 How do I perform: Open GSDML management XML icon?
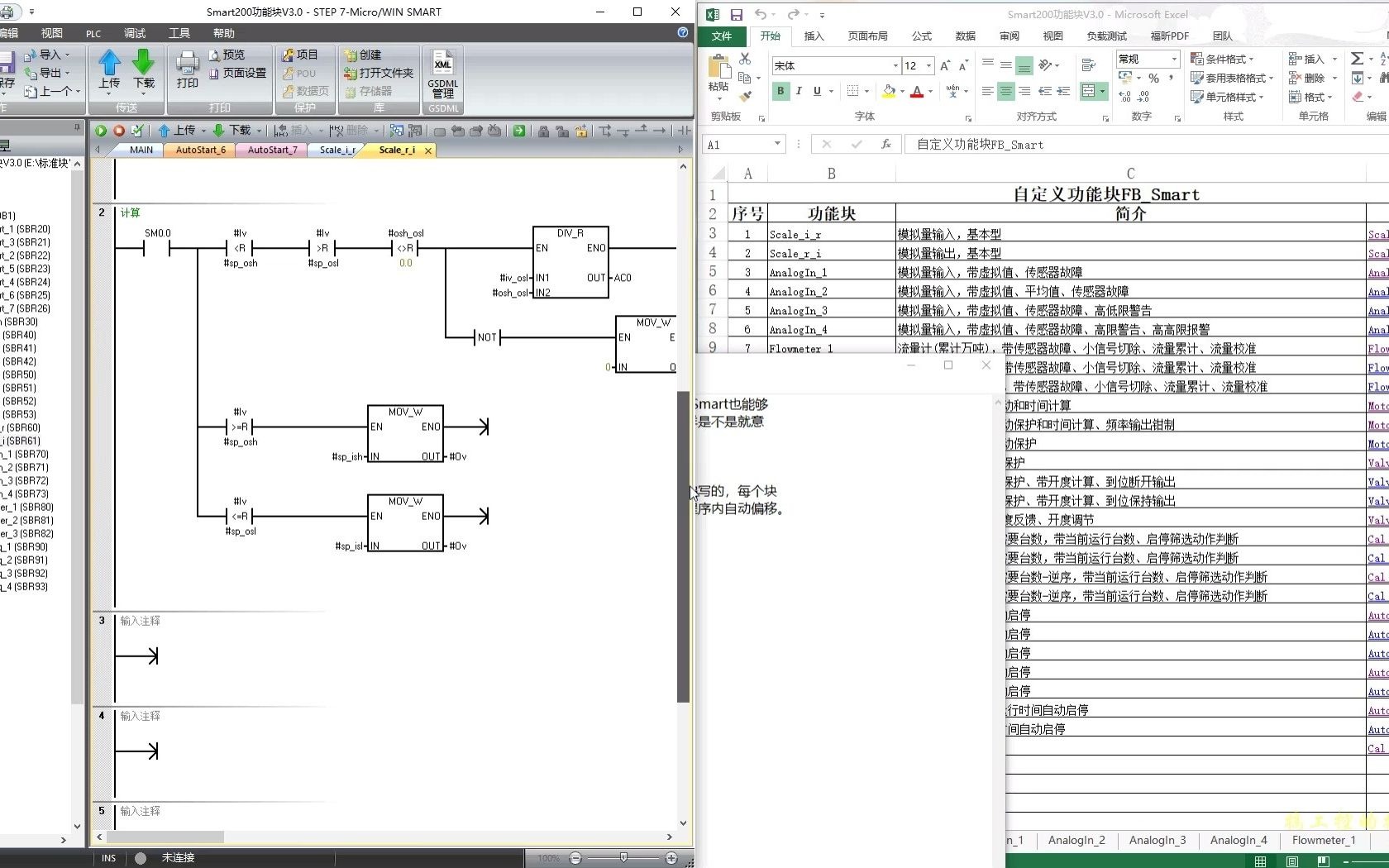(x=443, y=63)
